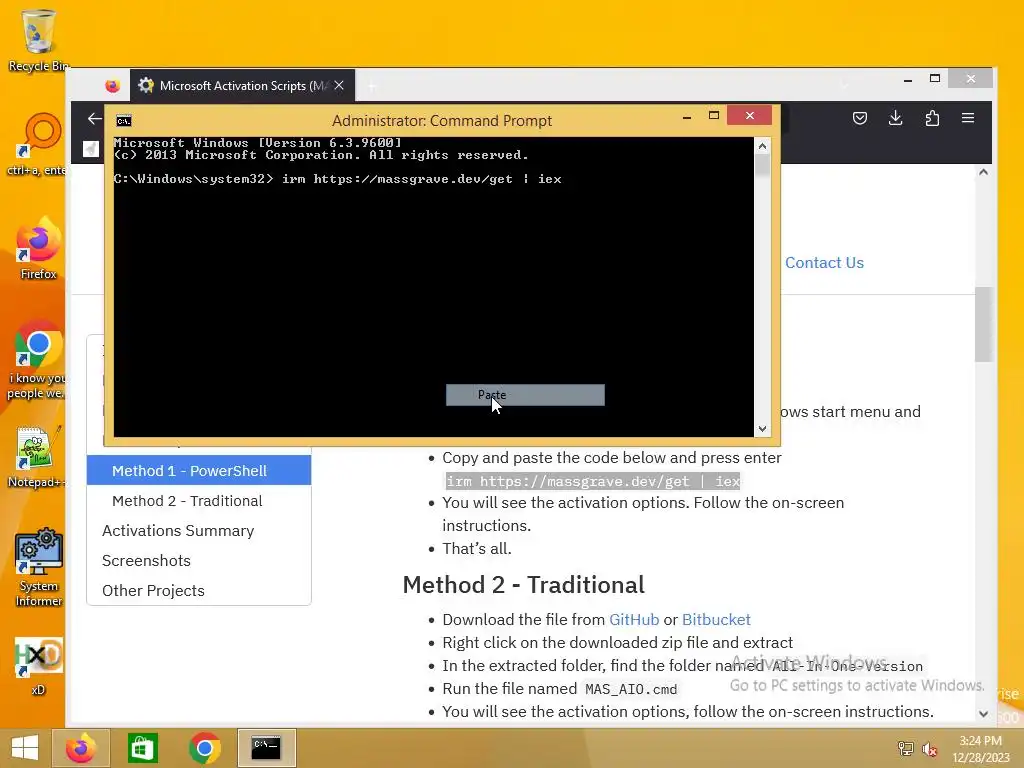Click the highlighted irm massgrave code text
This screenshot has width=1024, height=768.
pyautogui.click(x=593, y=481)
